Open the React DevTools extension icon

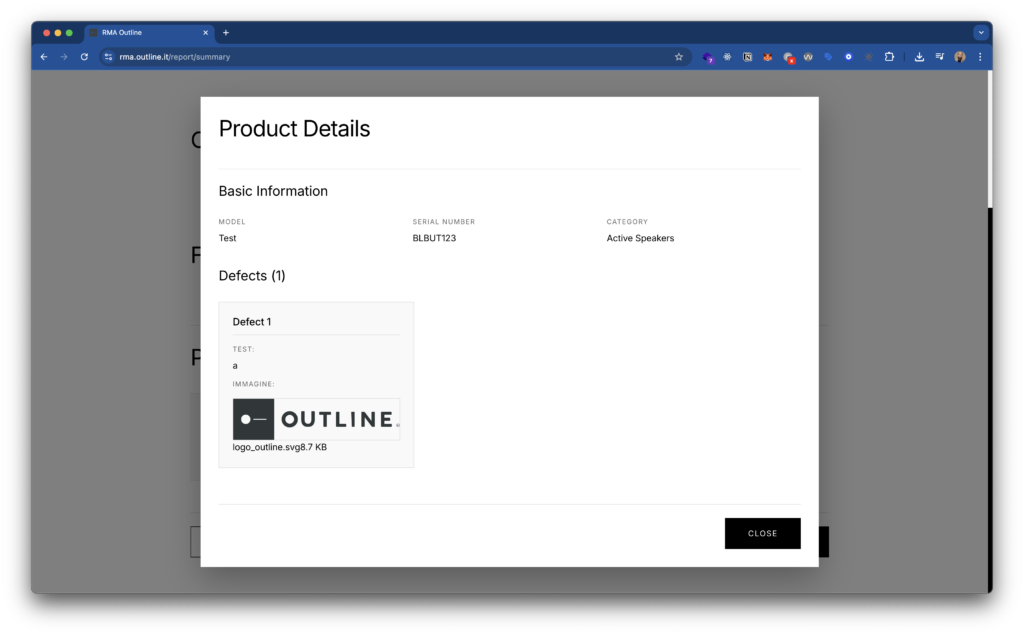[727, 57]
